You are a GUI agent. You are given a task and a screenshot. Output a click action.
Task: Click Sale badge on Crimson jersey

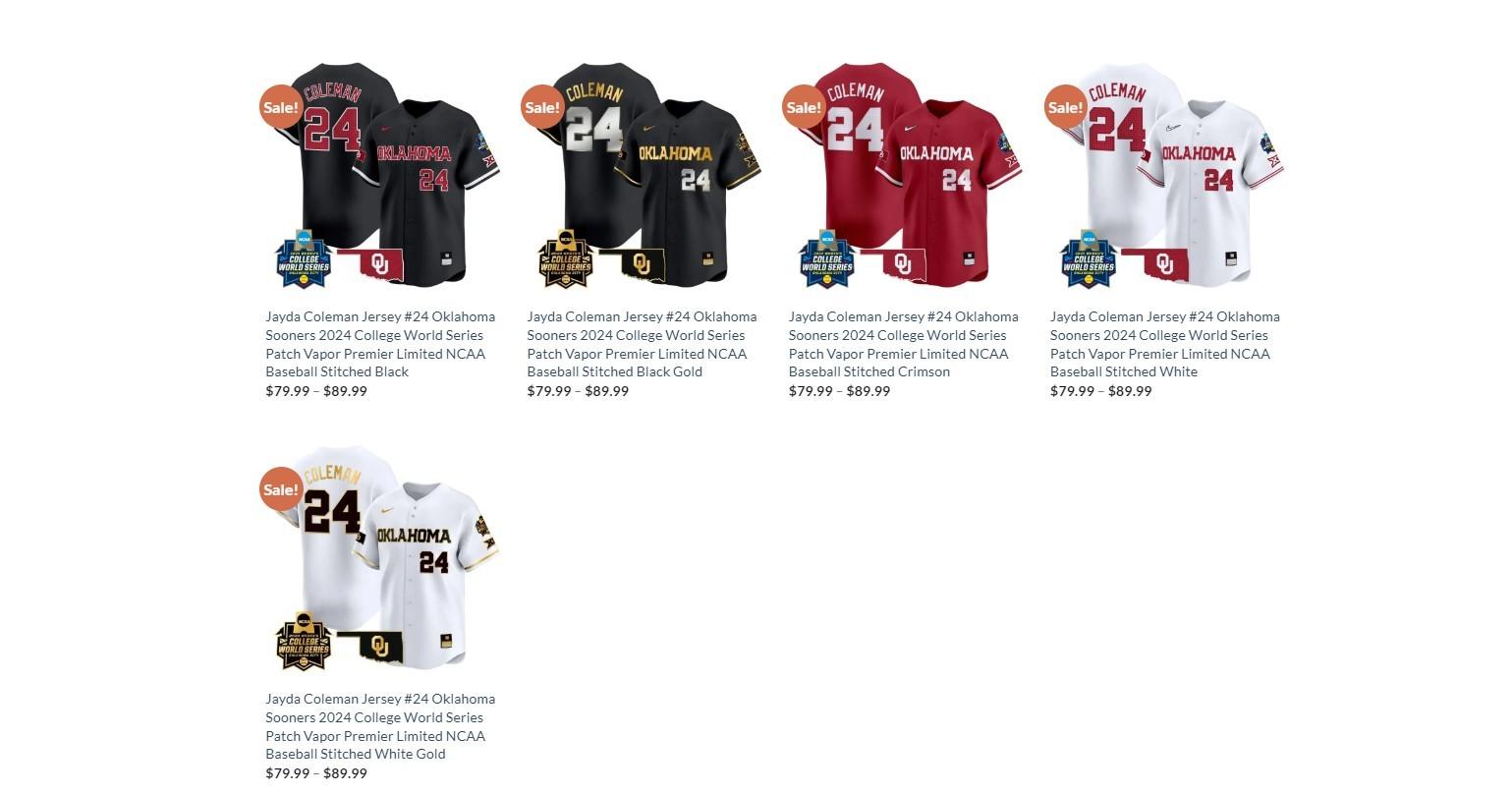pyautogui.click(x=804, y=107)
